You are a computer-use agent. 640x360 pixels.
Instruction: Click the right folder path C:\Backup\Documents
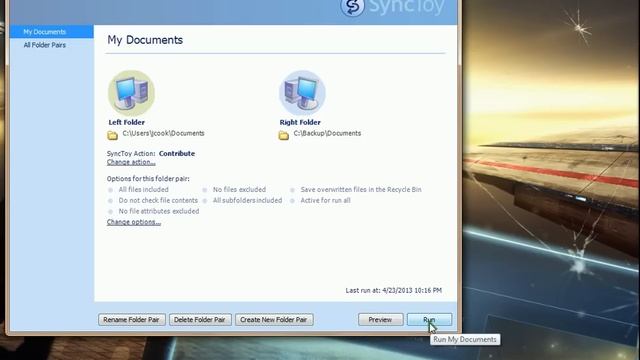[327, 133]
